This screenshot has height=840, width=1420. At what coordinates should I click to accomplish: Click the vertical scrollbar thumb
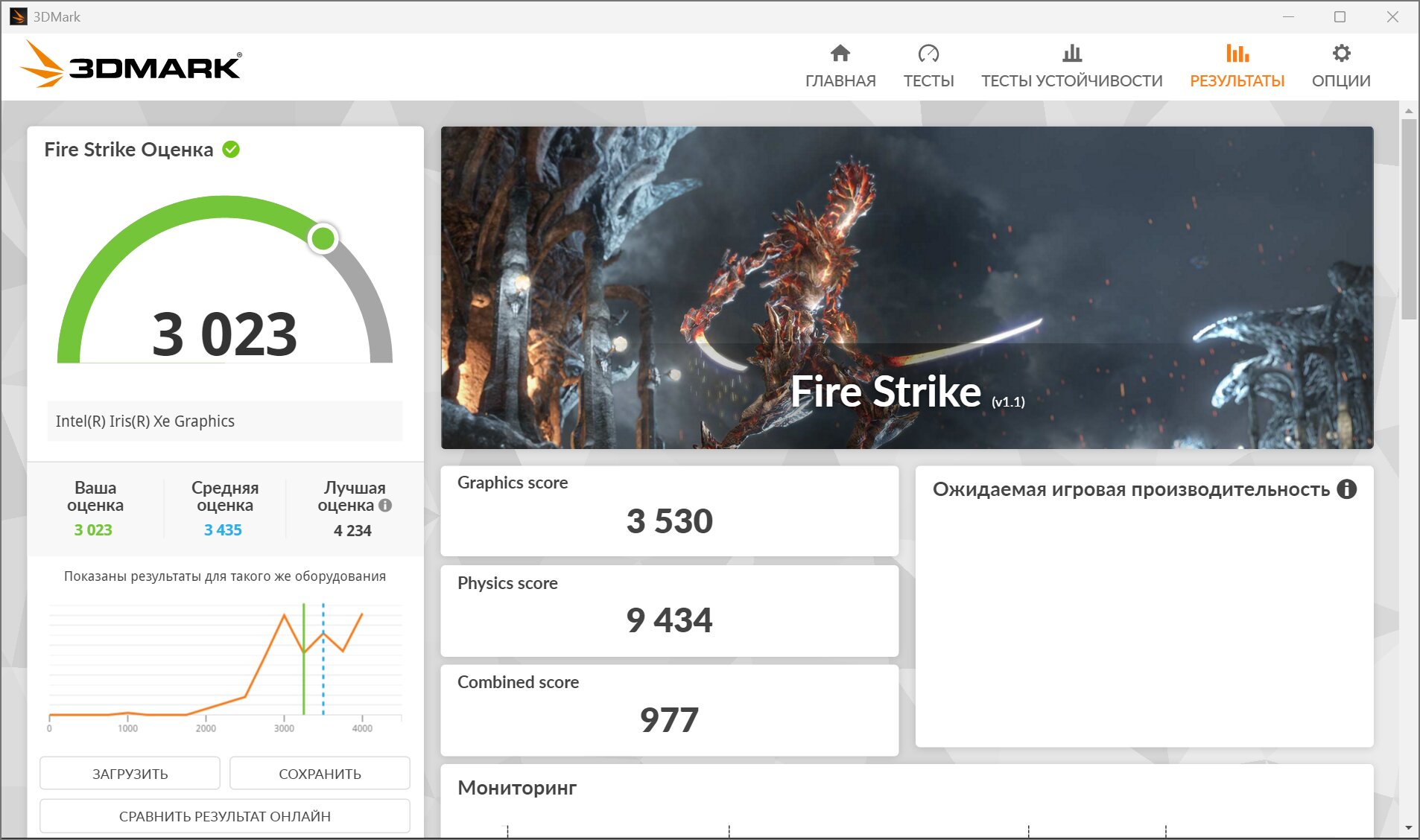pos(1408,220)
